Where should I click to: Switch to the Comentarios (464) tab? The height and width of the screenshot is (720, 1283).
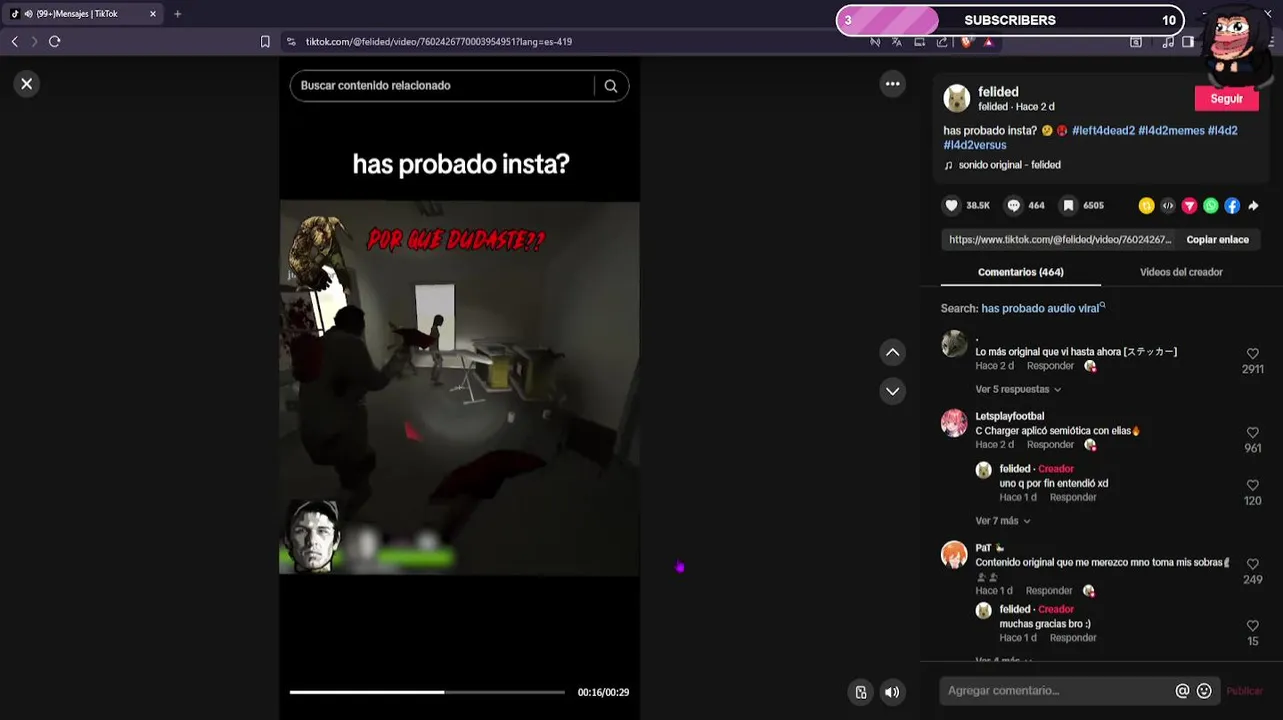coord(1020,272)
